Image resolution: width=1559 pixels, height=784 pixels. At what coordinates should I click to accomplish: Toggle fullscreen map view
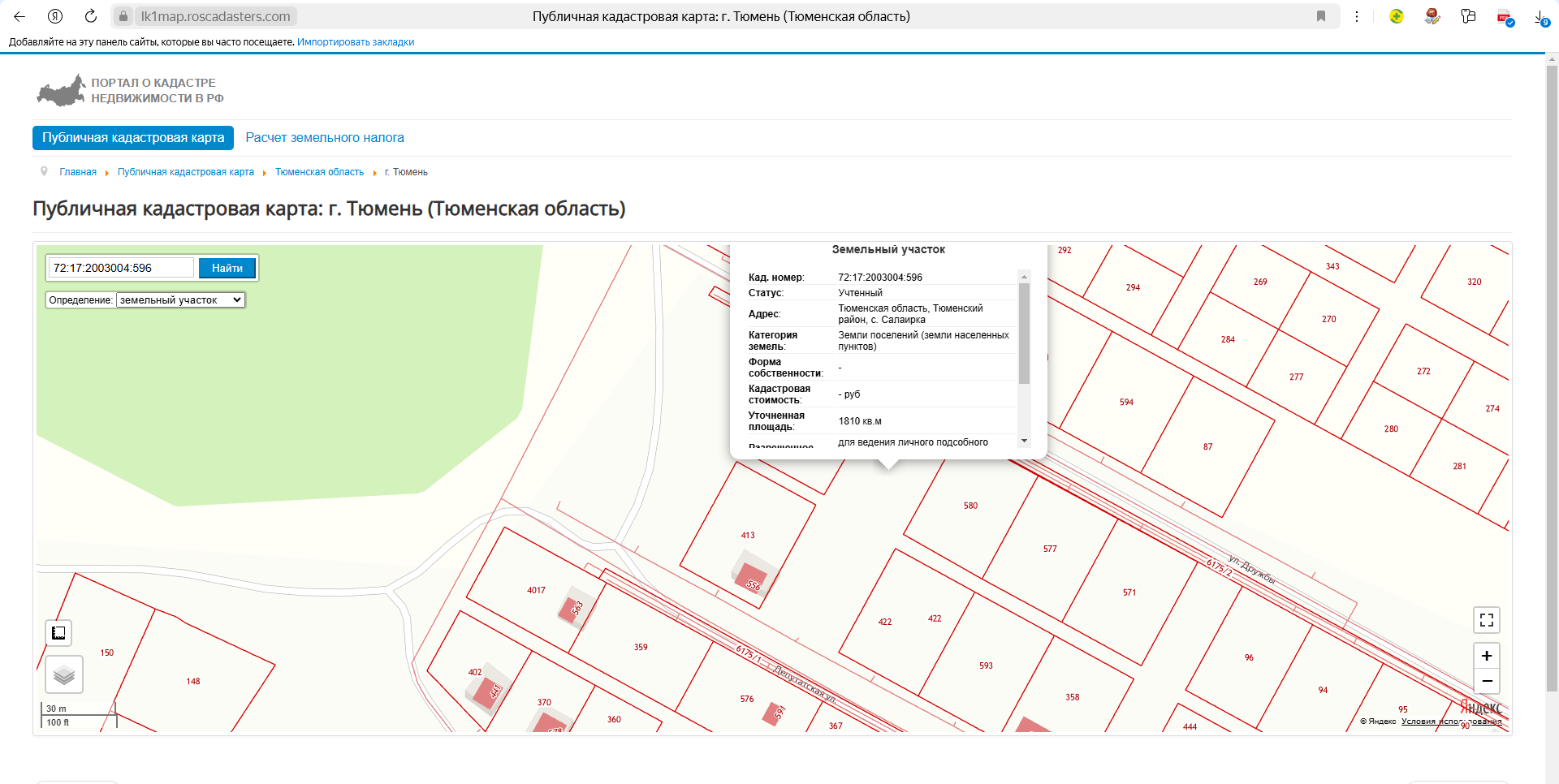point(1486,620)
